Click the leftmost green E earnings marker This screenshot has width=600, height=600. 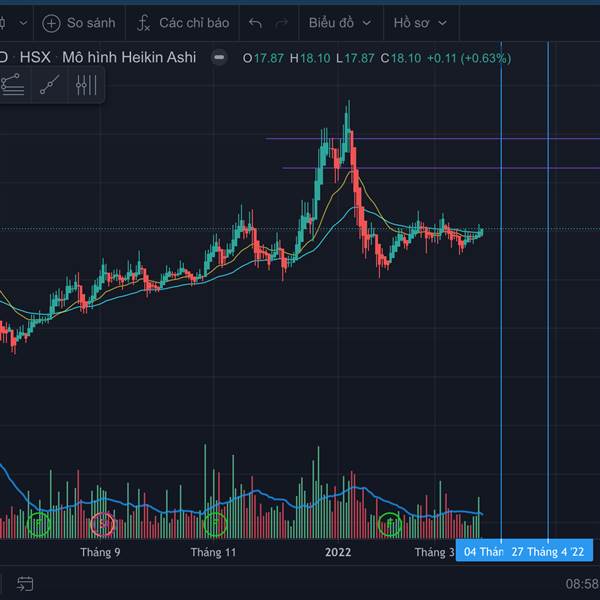pyautogui.click(x=38, y=523)
